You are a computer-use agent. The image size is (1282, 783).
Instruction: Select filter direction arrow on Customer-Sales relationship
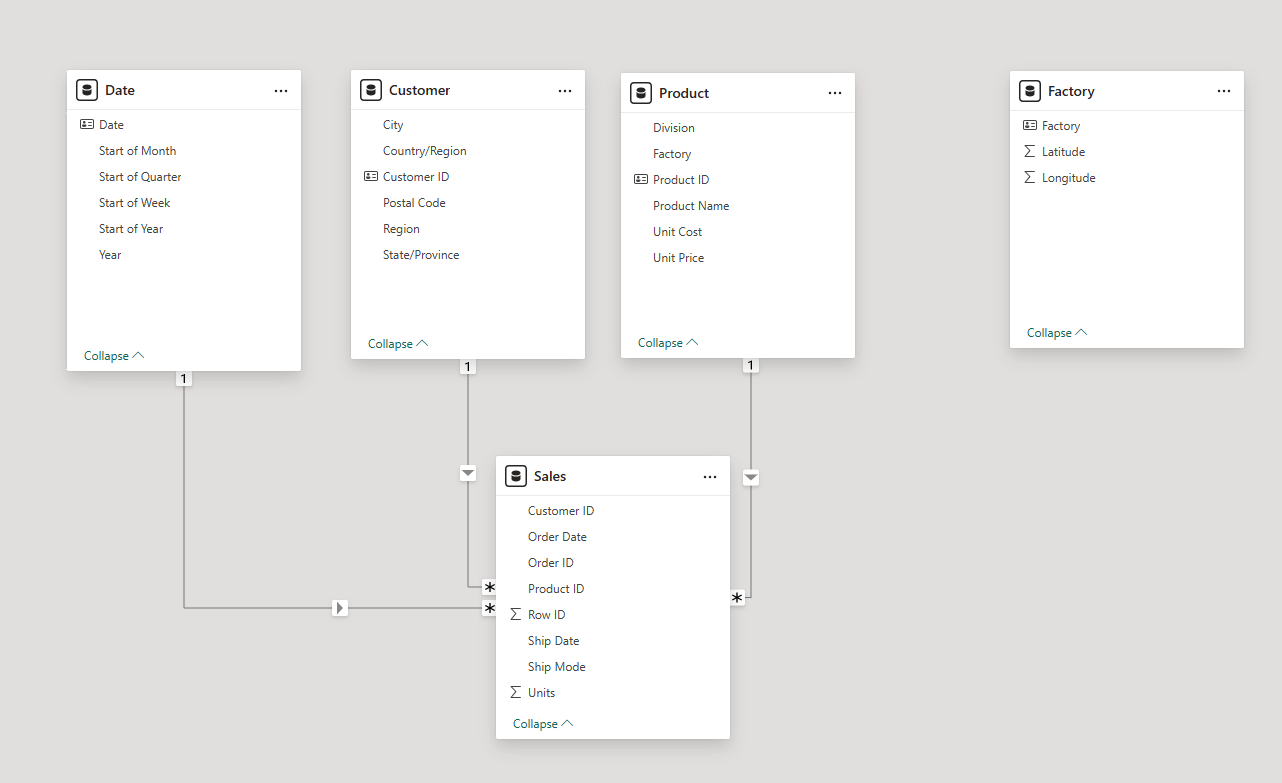(468, 472)
